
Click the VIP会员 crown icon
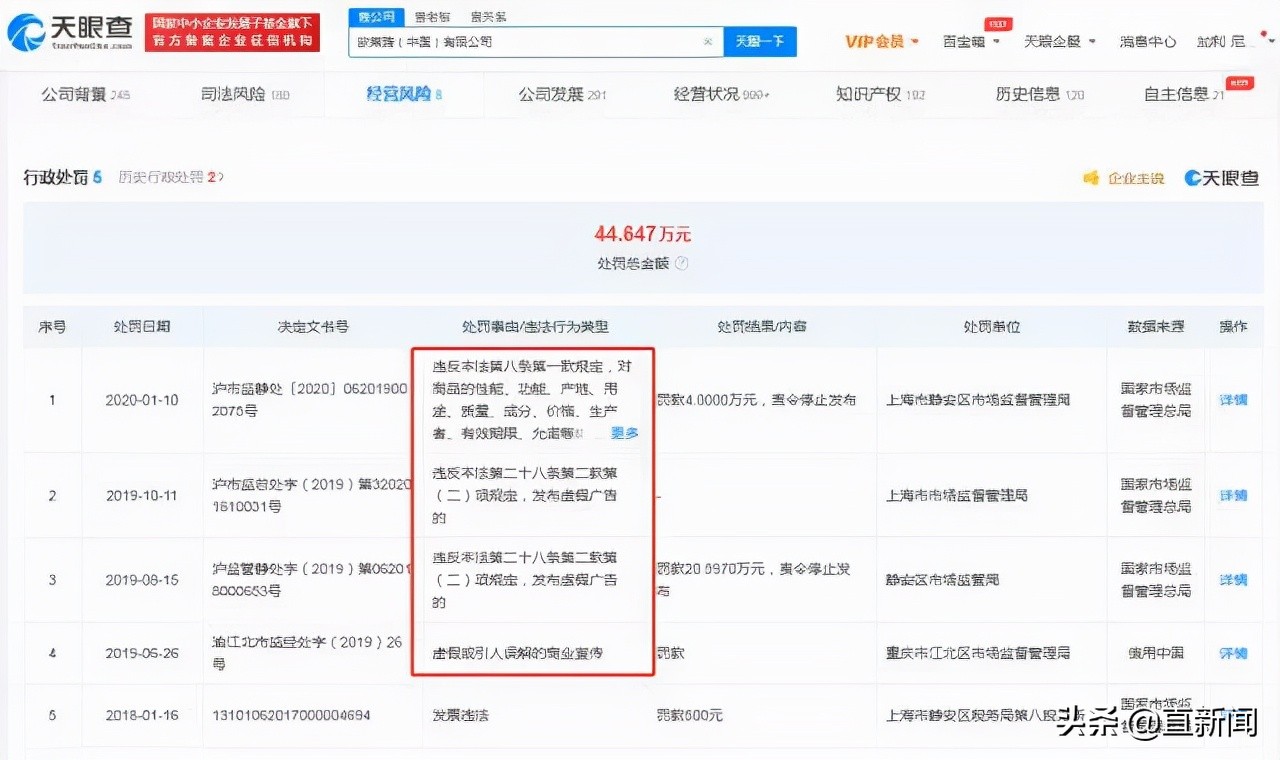coord(857,41)
